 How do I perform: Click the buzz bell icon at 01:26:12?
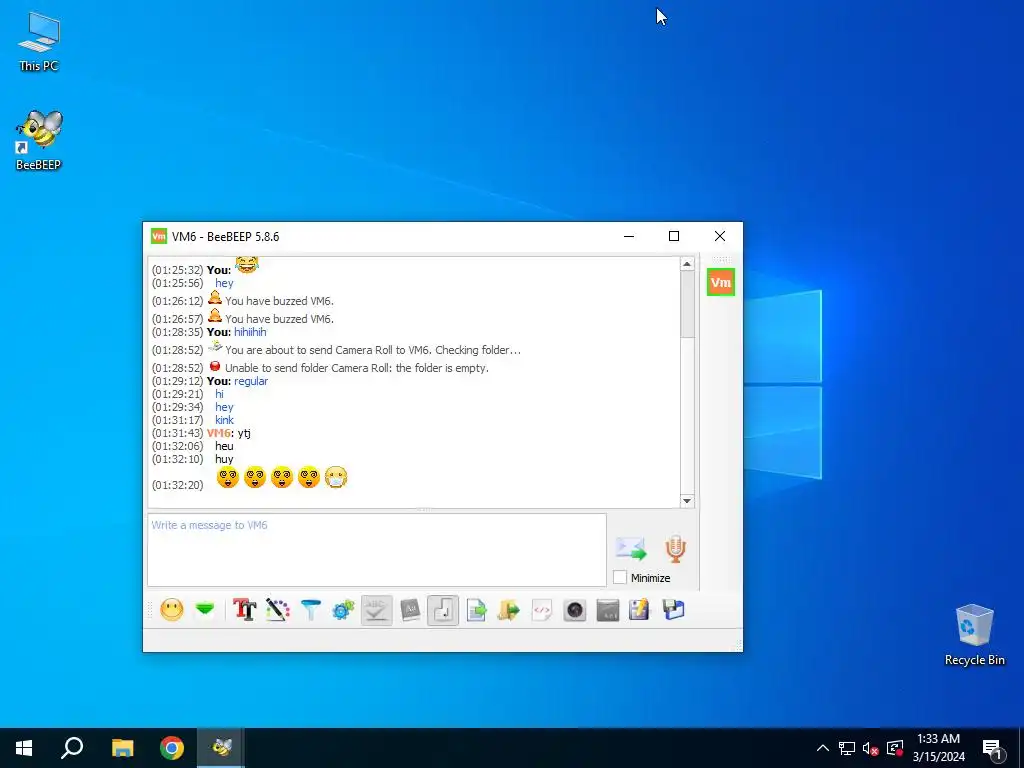pos(215,298)
